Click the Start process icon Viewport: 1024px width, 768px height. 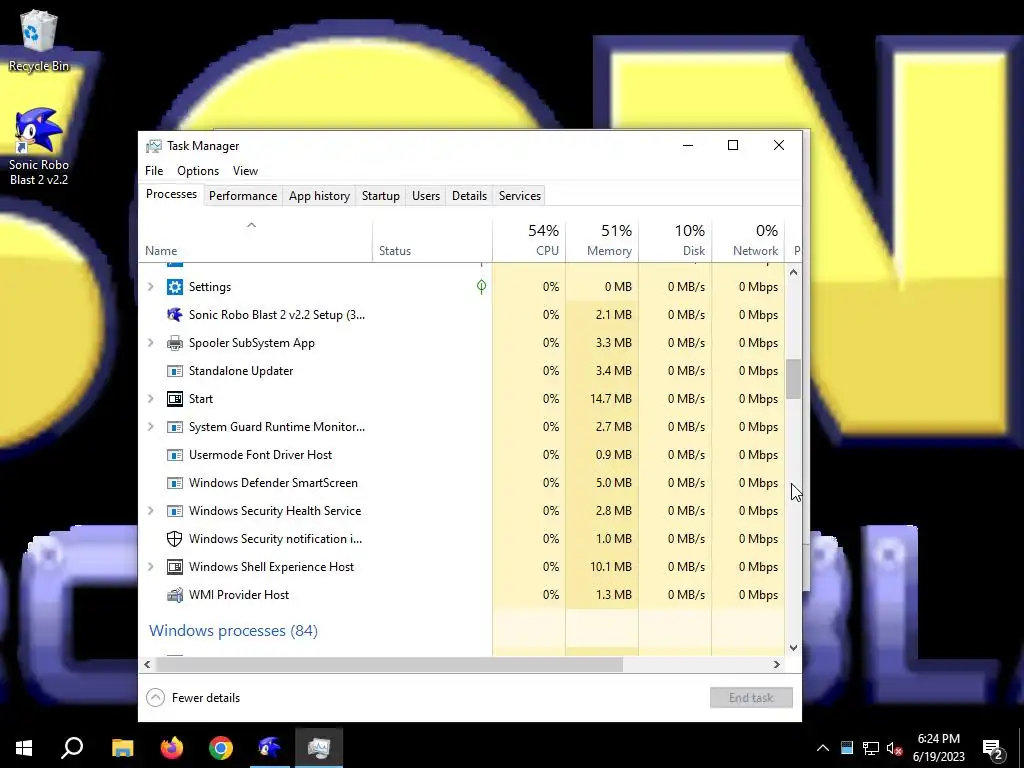(x=174, y=399)
